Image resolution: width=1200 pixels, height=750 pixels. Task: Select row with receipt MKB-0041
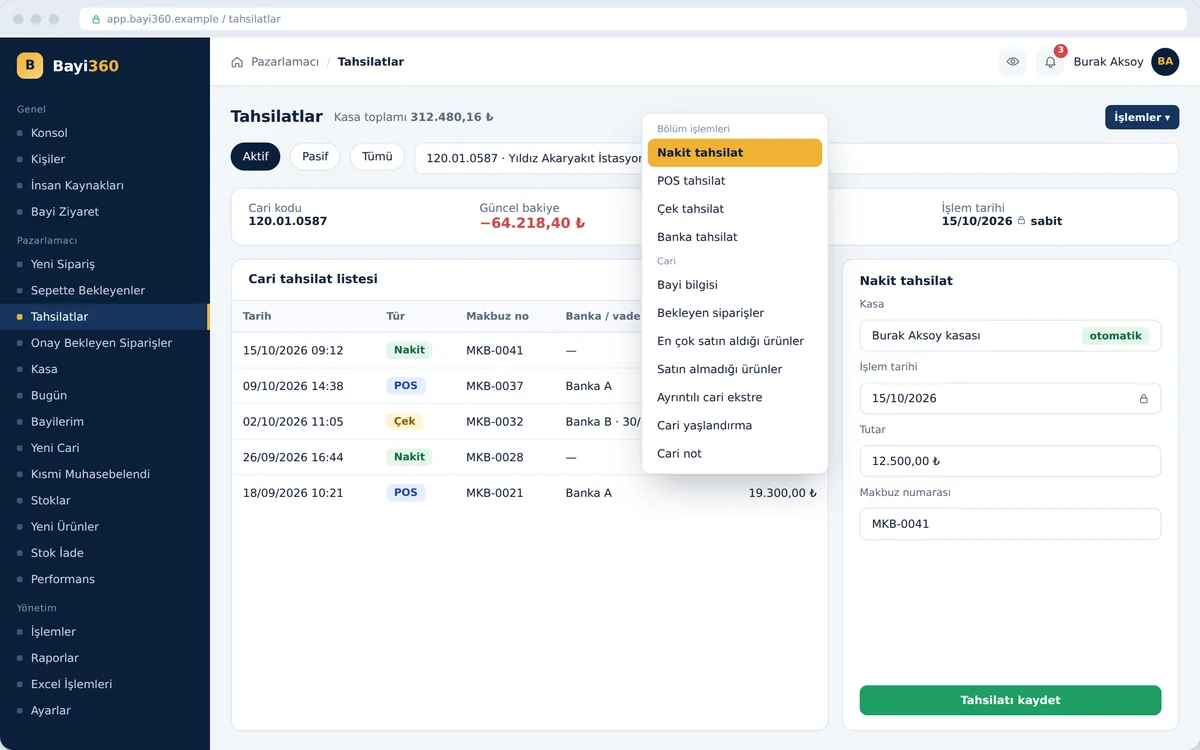530,351
